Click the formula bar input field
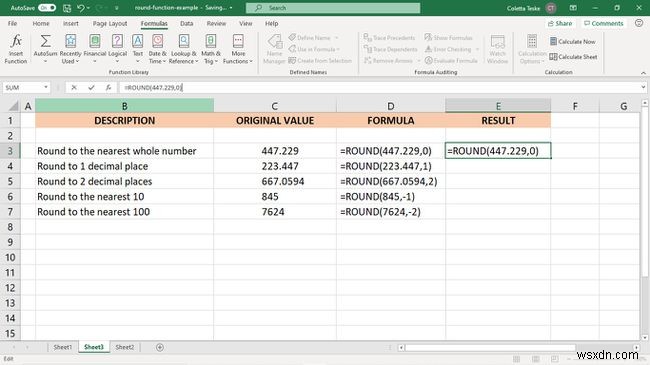Image resolution: width=650 pixels, height=365 pixels. click(x=379, y=88)
